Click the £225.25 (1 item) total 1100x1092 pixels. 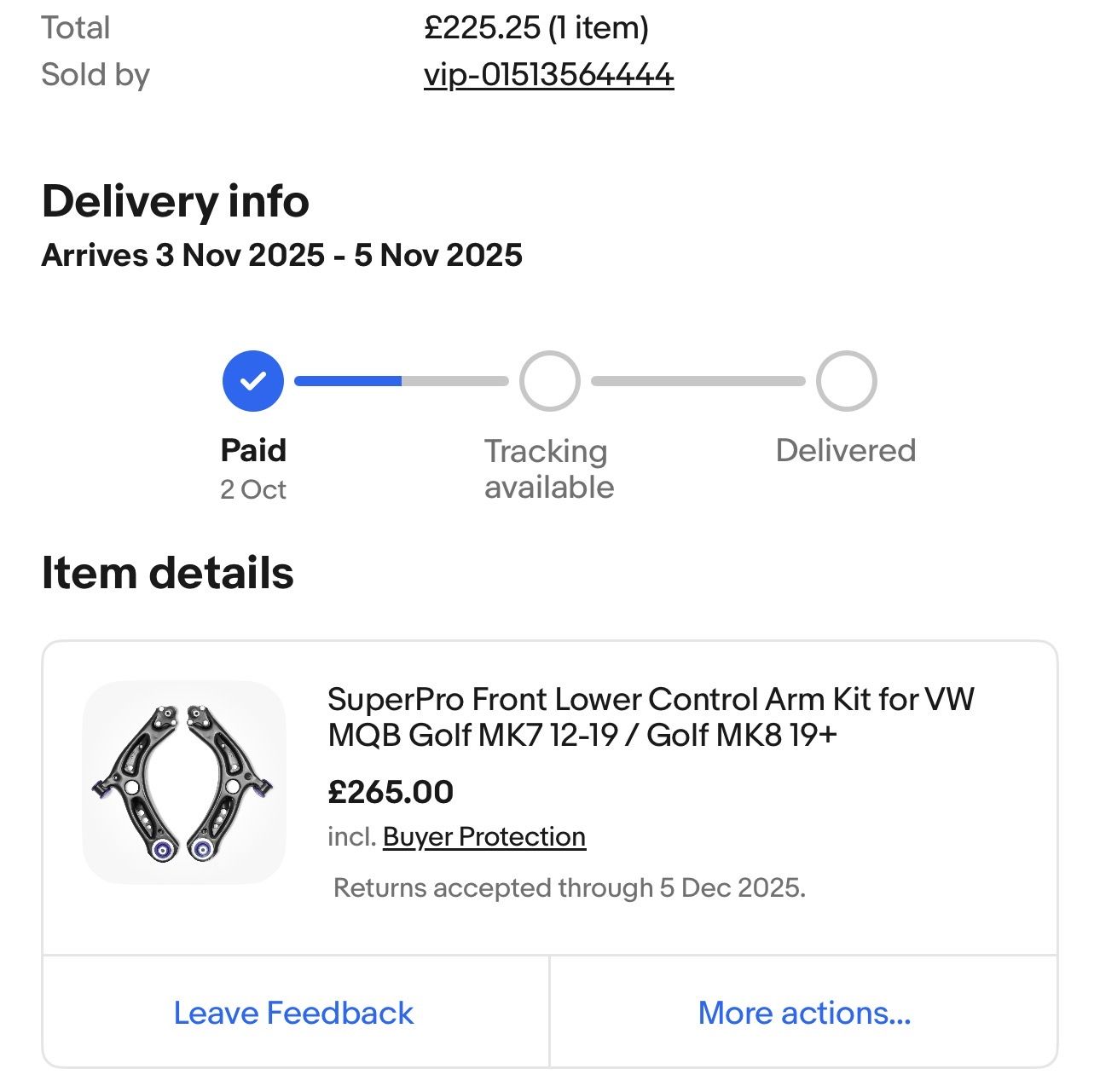[x=536, y=27]
